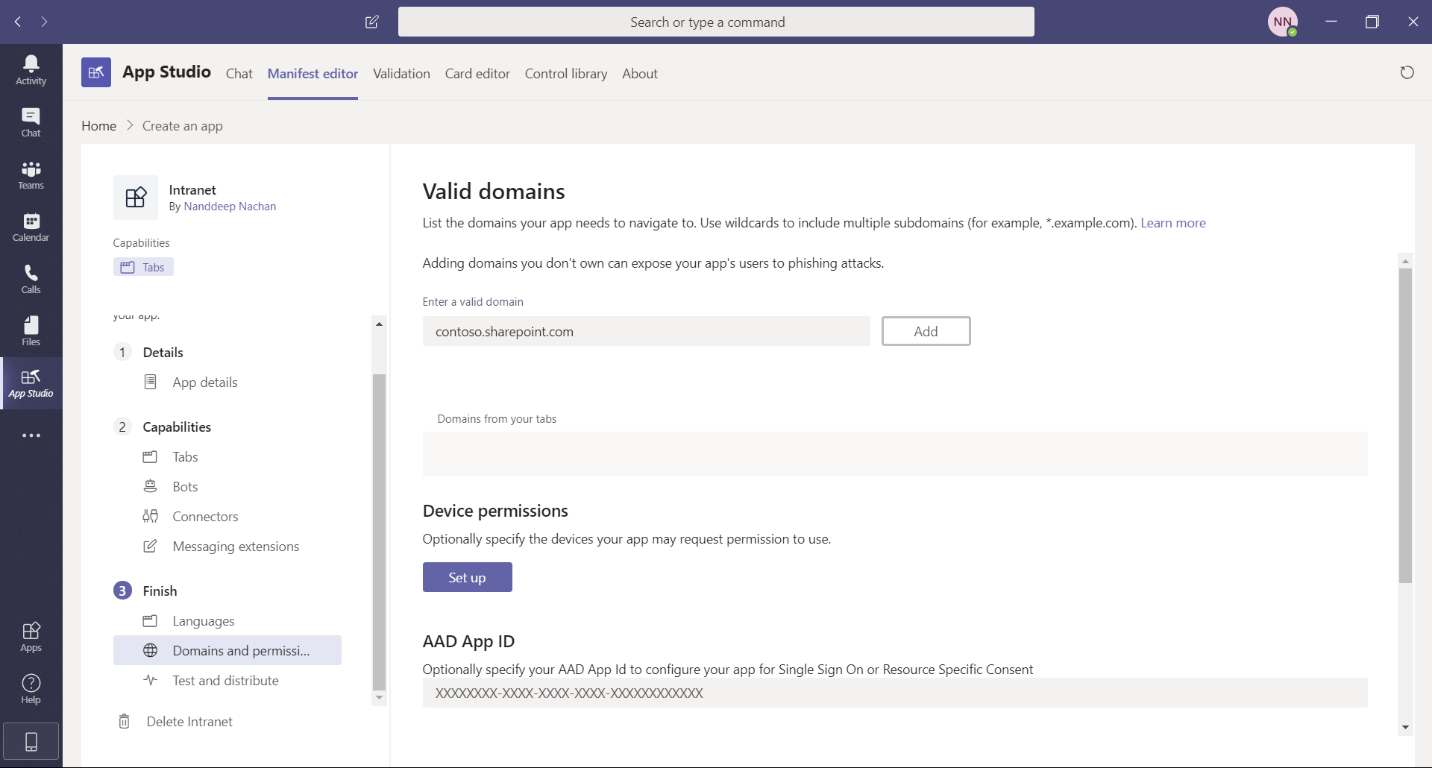Follow the Learn more link

[1173, 223]
